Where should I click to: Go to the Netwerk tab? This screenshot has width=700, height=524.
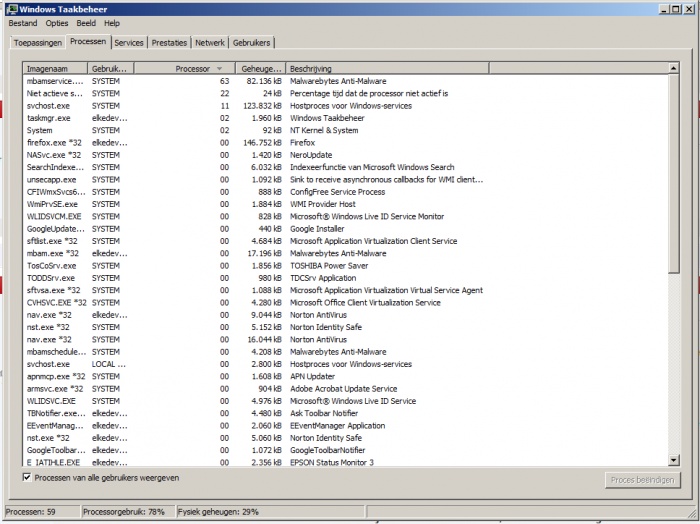[210, 43]
